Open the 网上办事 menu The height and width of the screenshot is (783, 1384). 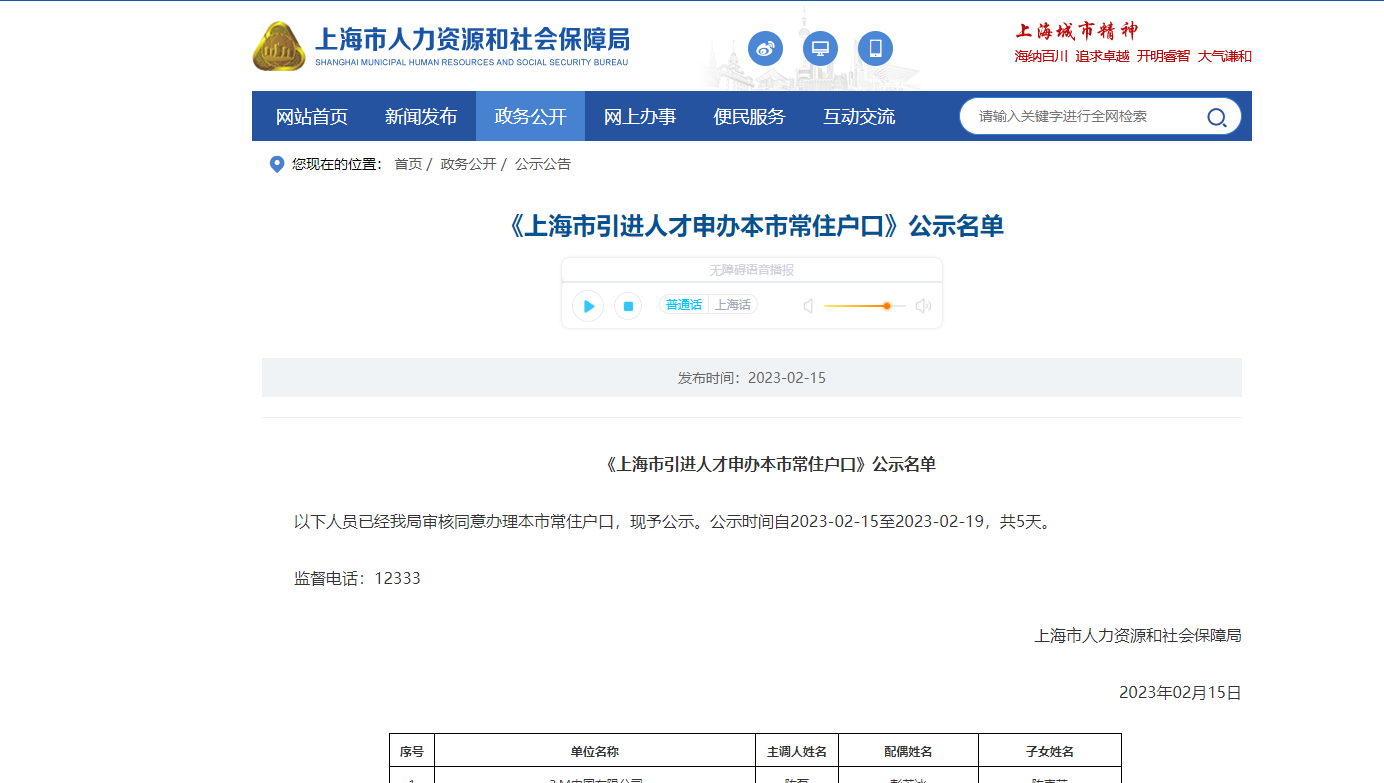[x=640, y=116]
